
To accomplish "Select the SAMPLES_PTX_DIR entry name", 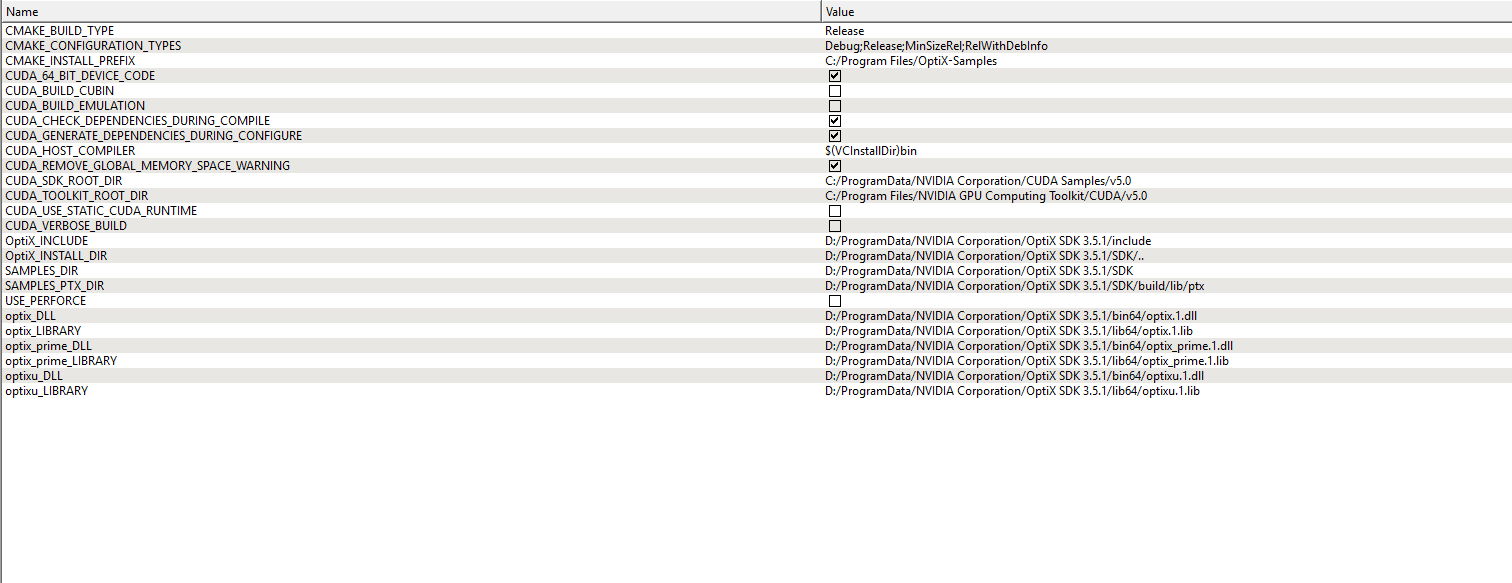I will (x=54, y=286).
